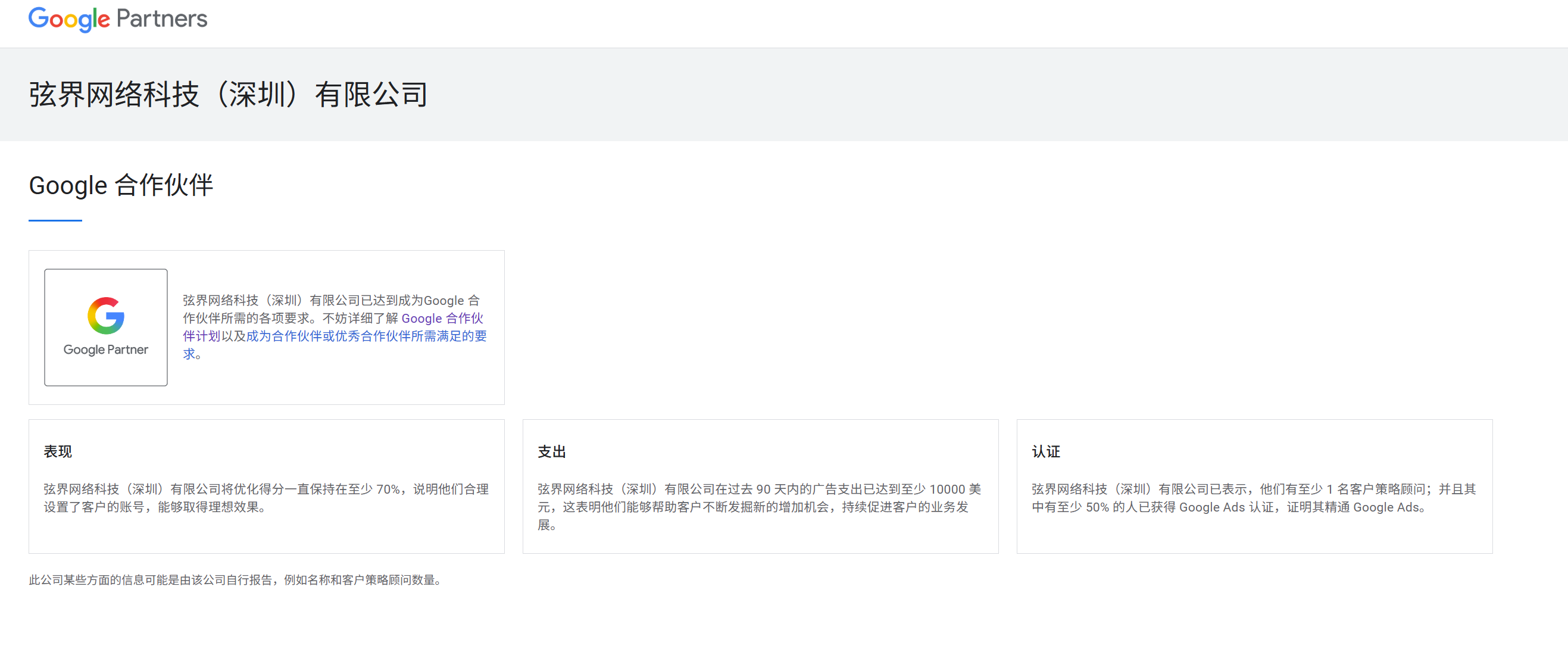Viewport: 1568px width, 661px height.
Task: Click the paragraph mentioning "至少 1 名客户策略顾问"
Action: [1254, 498]
